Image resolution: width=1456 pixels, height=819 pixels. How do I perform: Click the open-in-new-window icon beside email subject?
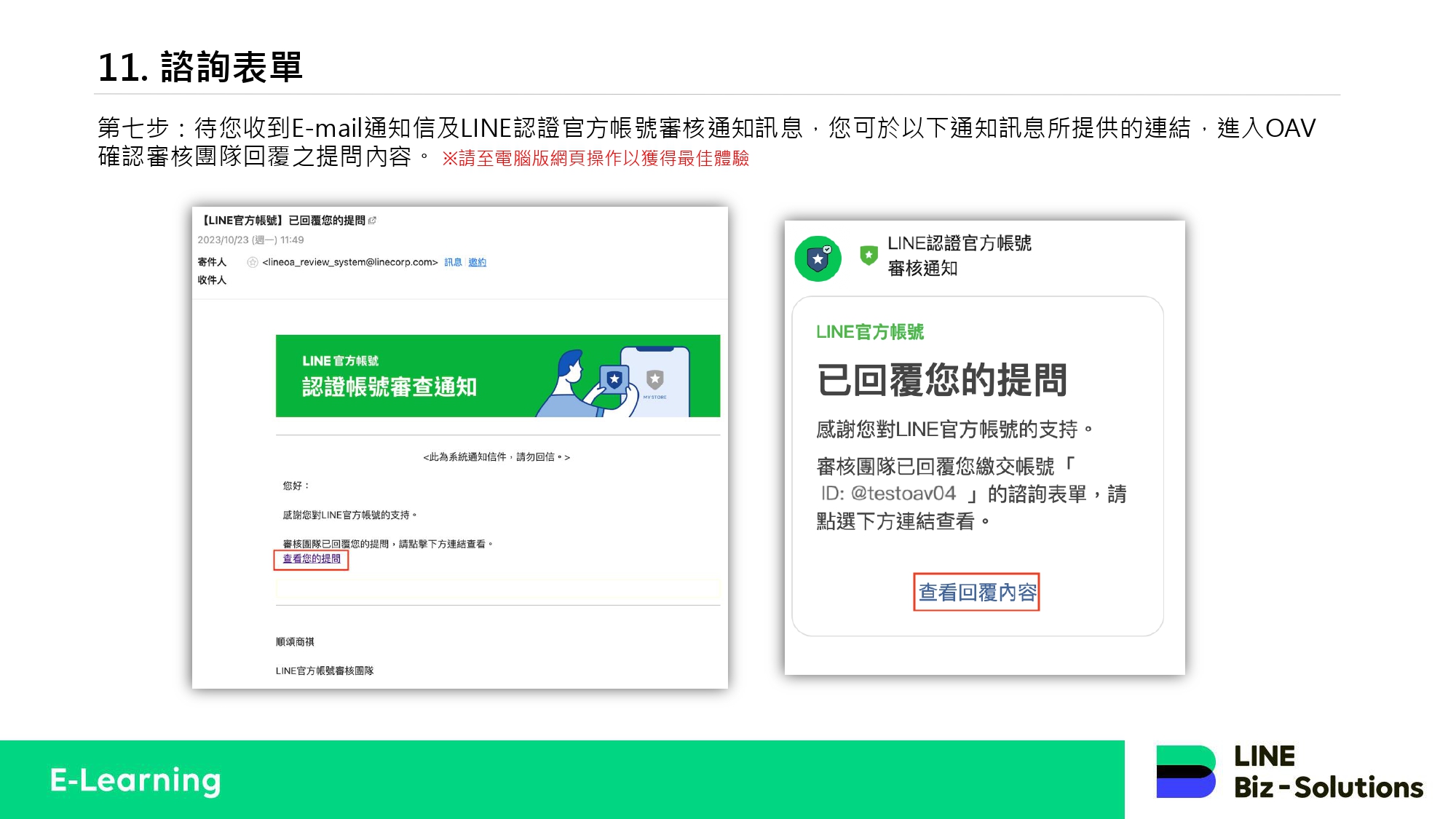373,221
